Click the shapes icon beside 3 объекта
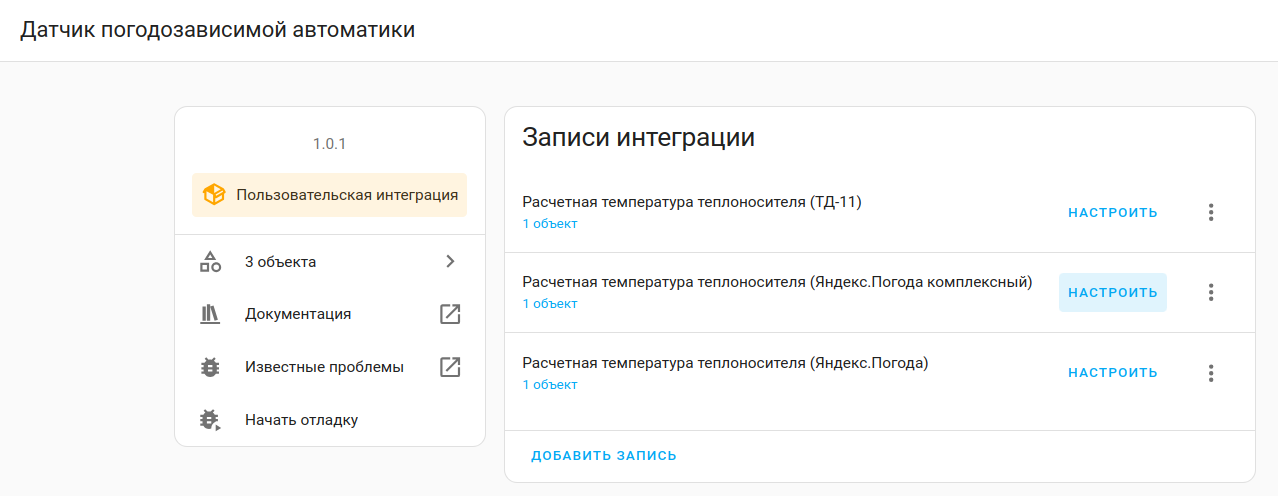This screenshot has height=496, width=1278. click(210, 262)
